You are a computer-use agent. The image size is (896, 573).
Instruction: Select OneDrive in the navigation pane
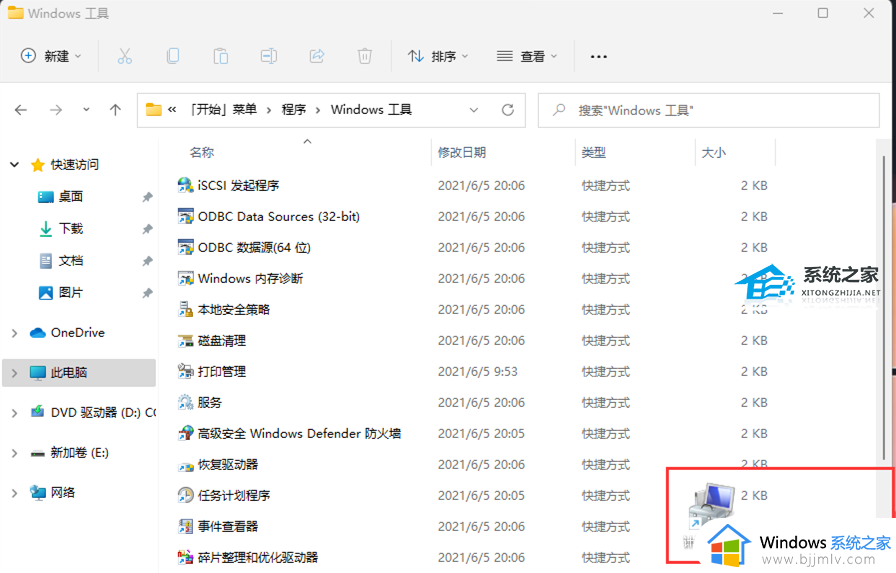tap(78, 332)
